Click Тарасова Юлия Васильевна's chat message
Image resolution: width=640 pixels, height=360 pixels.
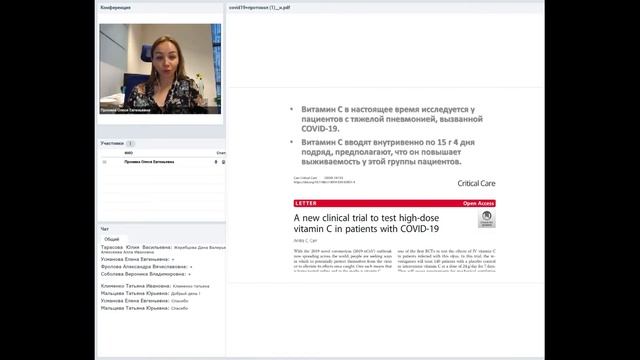click(x=163, y=249)
